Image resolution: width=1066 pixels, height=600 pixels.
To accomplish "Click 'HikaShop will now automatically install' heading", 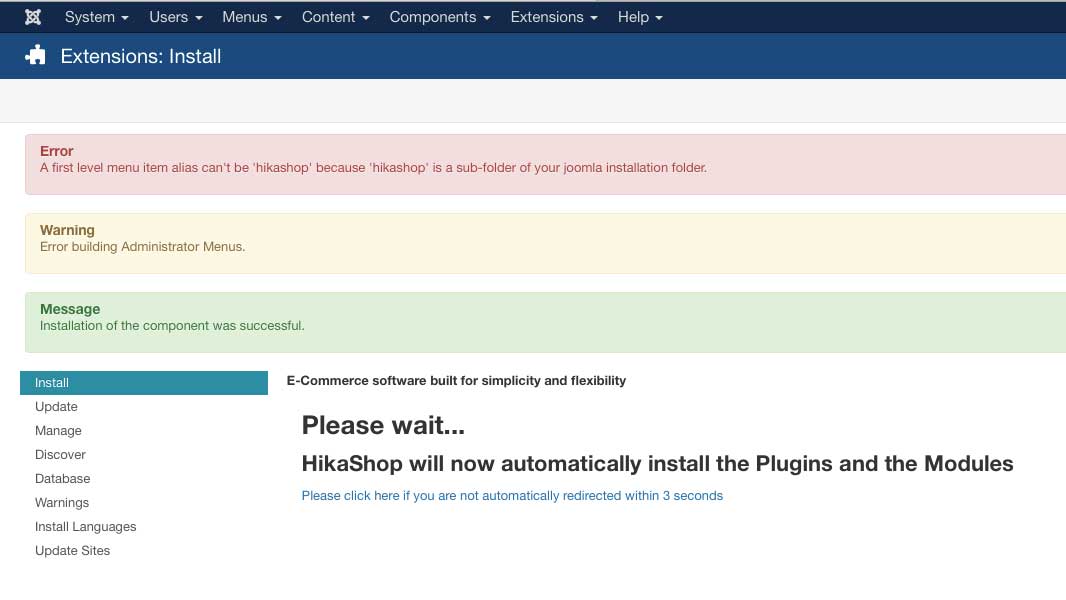I will (x=657, y=463).
